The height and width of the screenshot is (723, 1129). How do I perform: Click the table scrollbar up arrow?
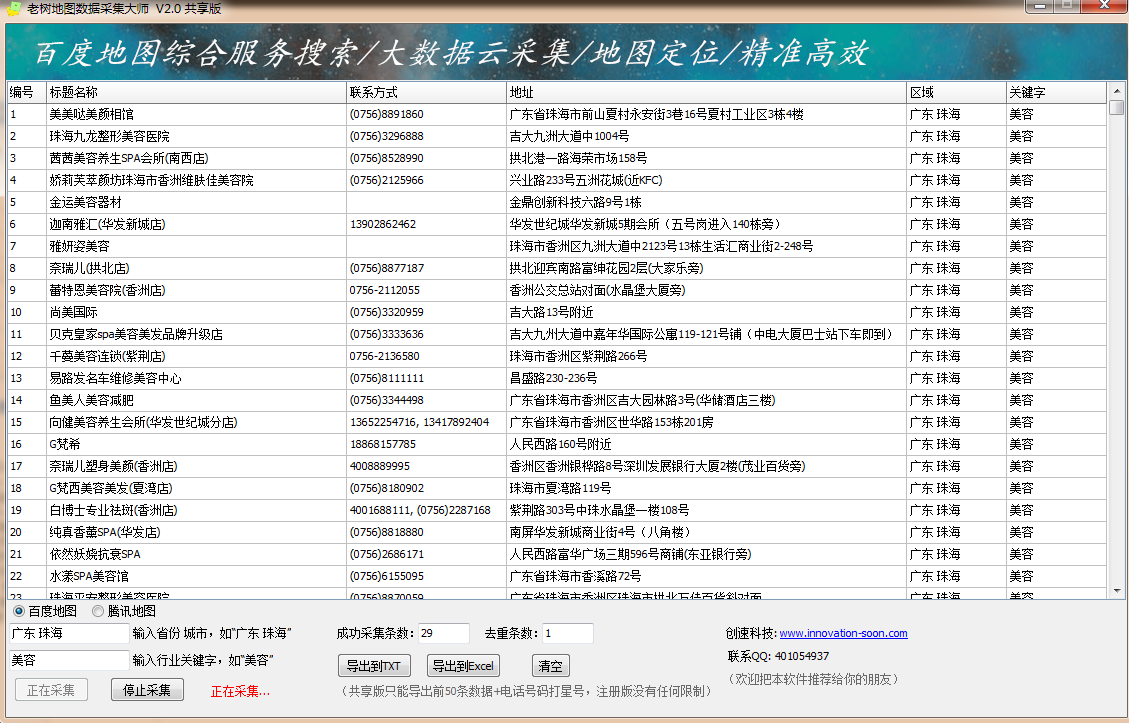click(x=1117, y=91)
